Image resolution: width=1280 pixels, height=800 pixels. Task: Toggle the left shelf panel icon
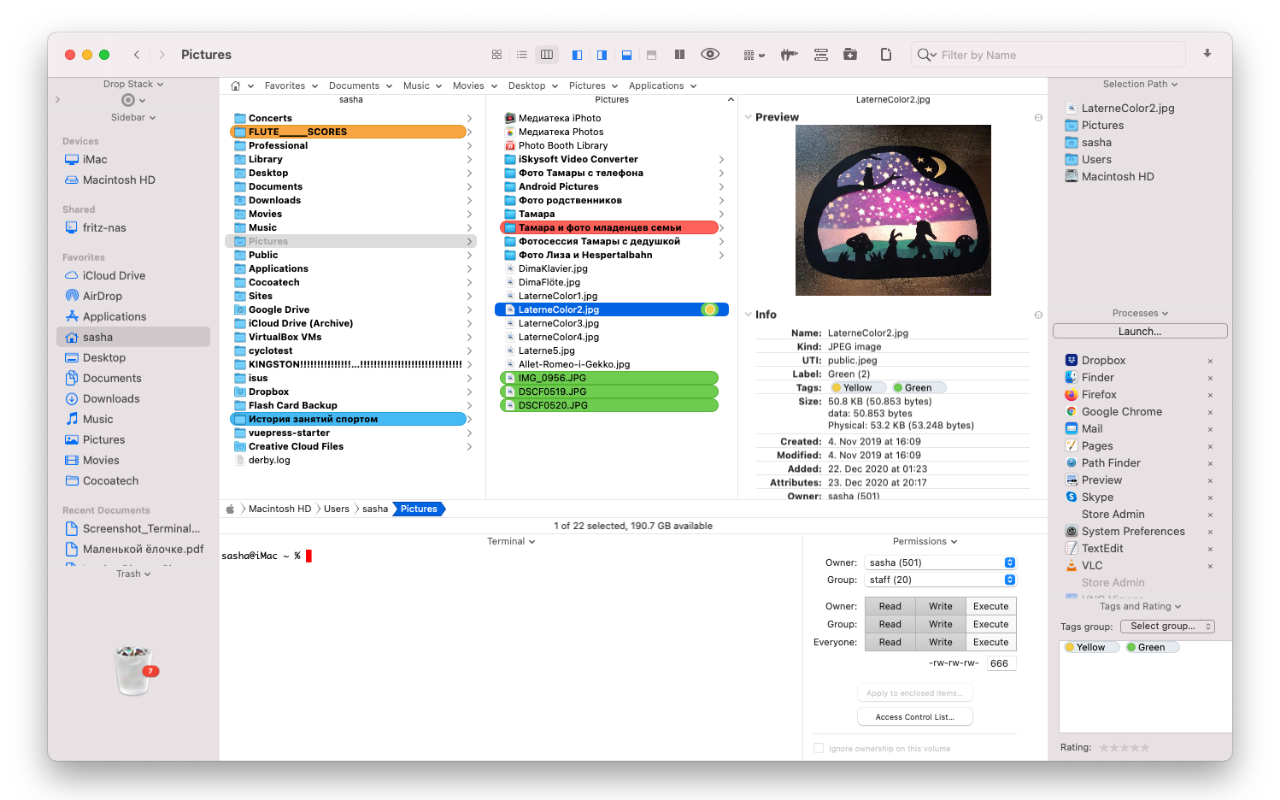pyautogui.click(x=577, y=54)
